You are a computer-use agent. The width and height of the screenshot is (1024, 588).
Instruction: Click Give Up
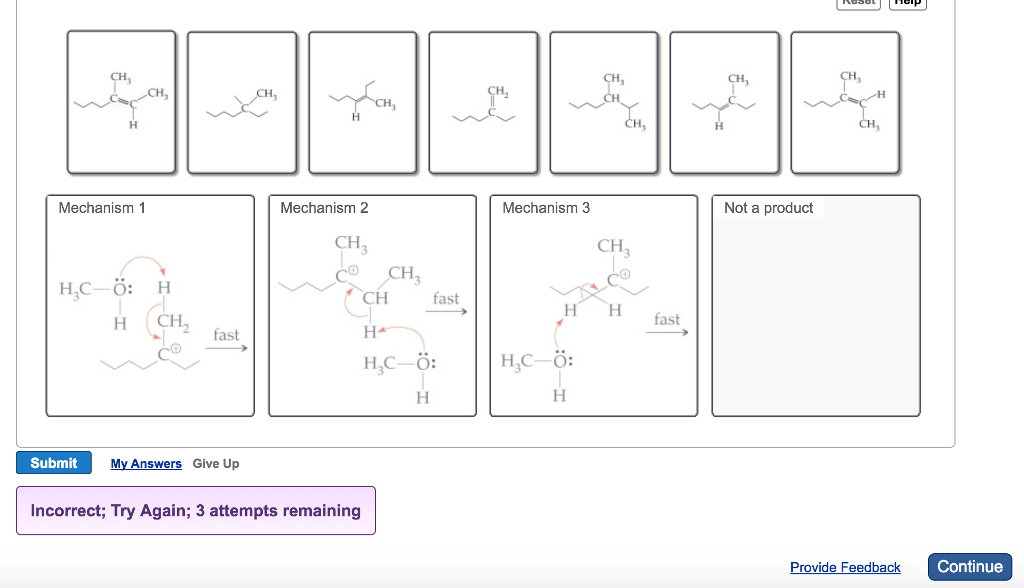(216, 463)
